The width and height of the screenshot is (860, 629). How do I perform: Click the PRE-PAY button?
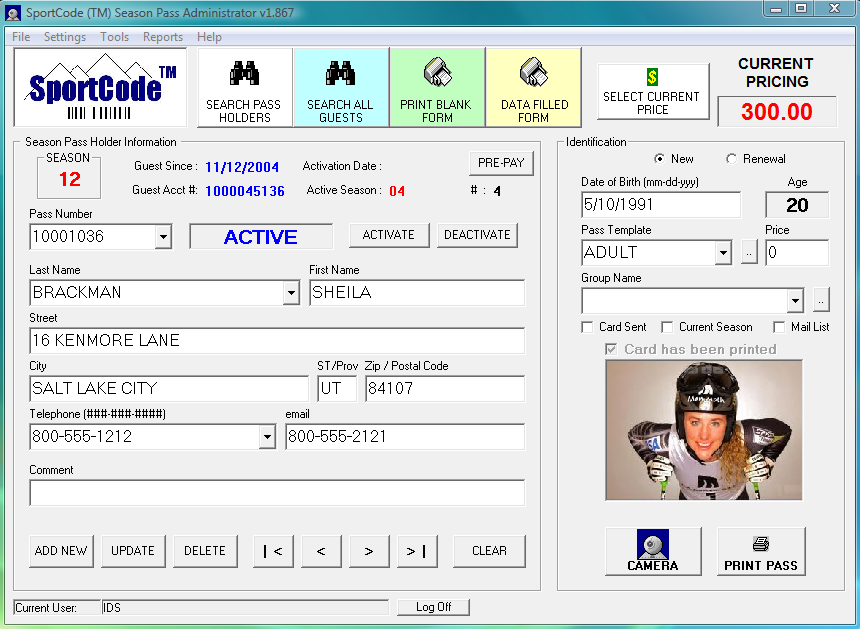click(x=501, y=163)
